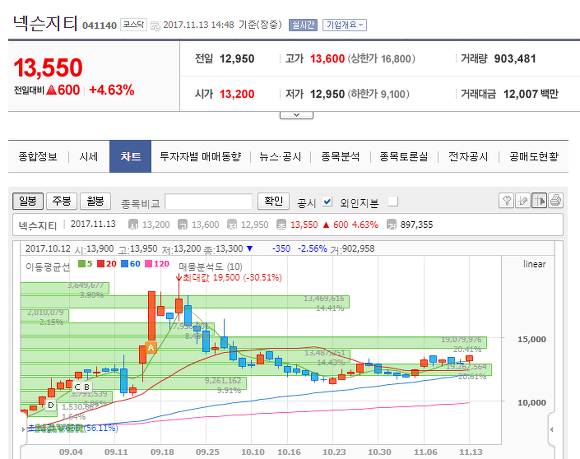Select the 주봉 weekly candle button
Image resolution: width=580 pixels, height=459 pixels.
pyautogui.click(x=61, y=201)
